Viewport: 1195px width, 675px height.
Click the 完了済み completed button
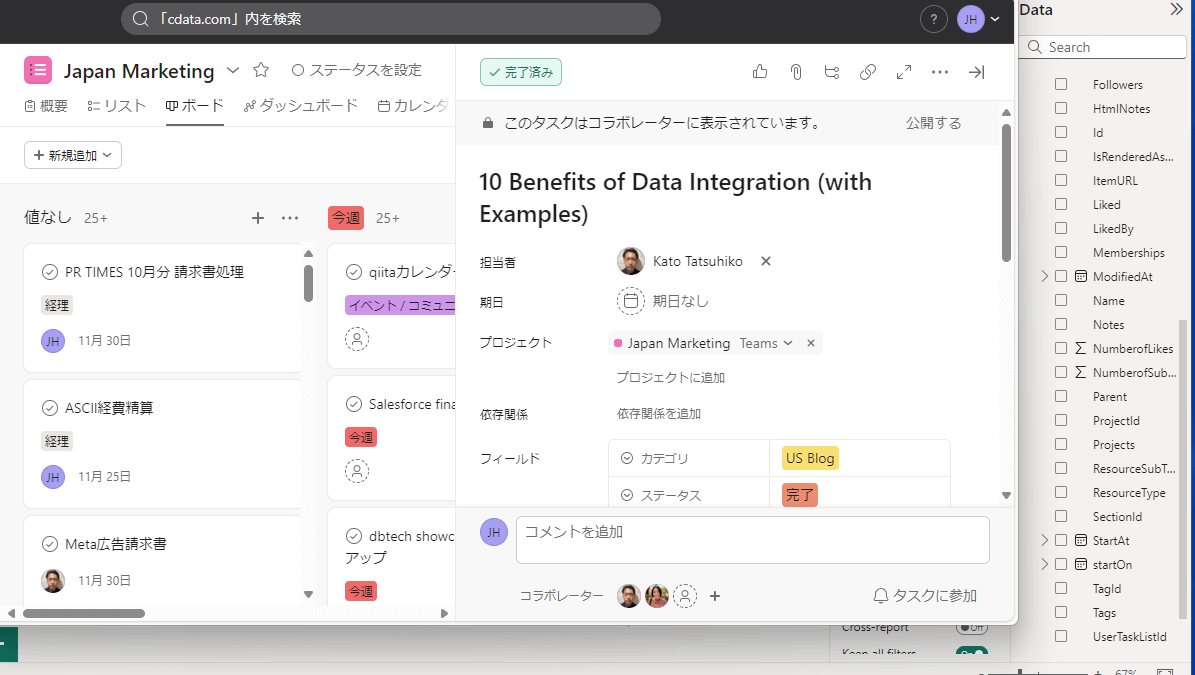click(x=521, y=72)
